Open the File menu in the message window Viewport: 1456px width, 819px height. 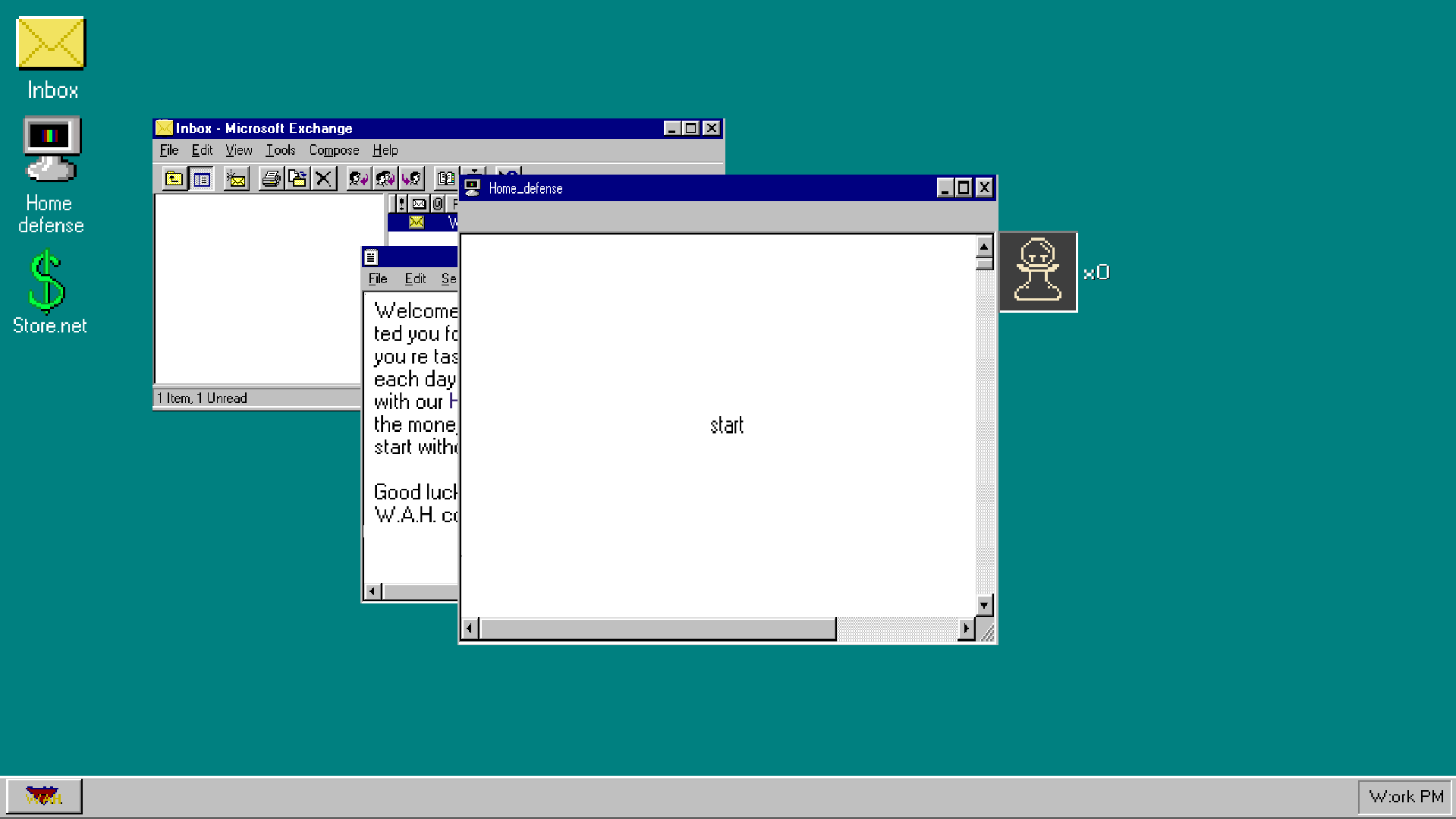[x=378, y=279]
